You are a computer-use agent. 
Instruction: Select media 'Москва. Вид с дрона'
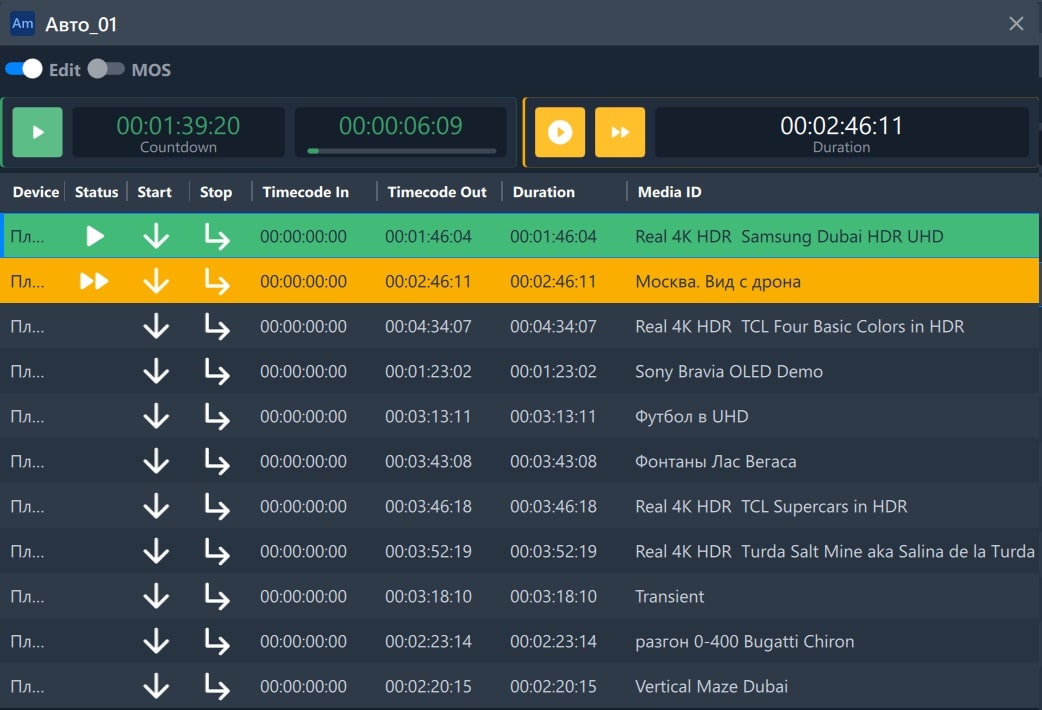pyautogui.click(x=718, y=281)
